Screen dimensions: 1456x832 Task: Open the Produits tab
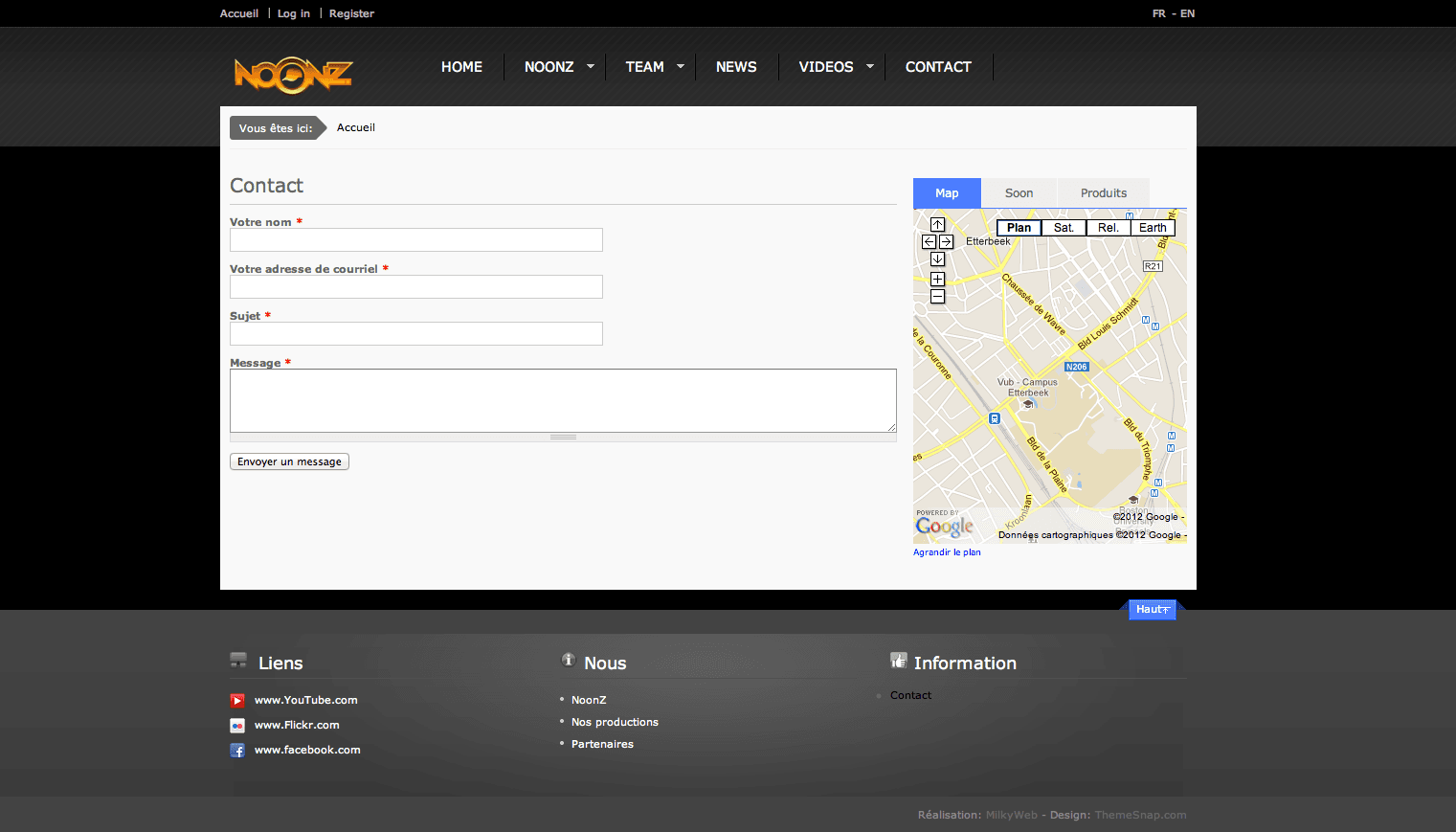1103,193
